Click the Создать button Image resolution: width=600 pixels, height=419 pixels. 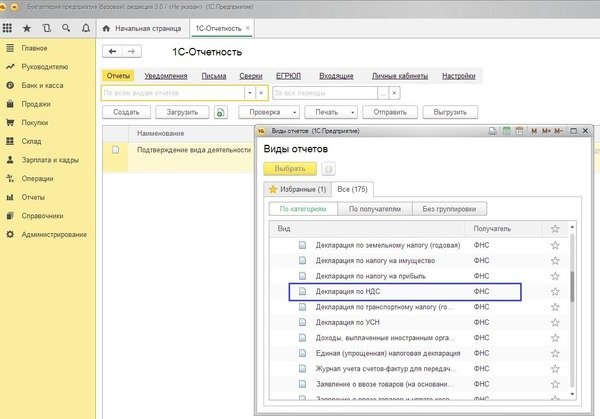(126, 112)
